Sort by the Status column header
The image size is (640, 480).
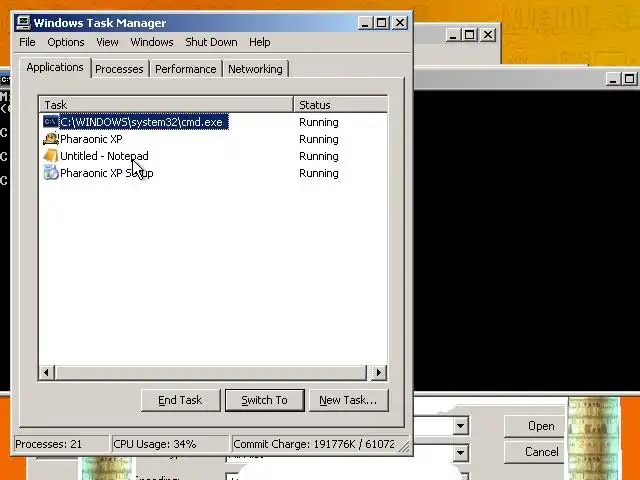[x=340, y=105]
